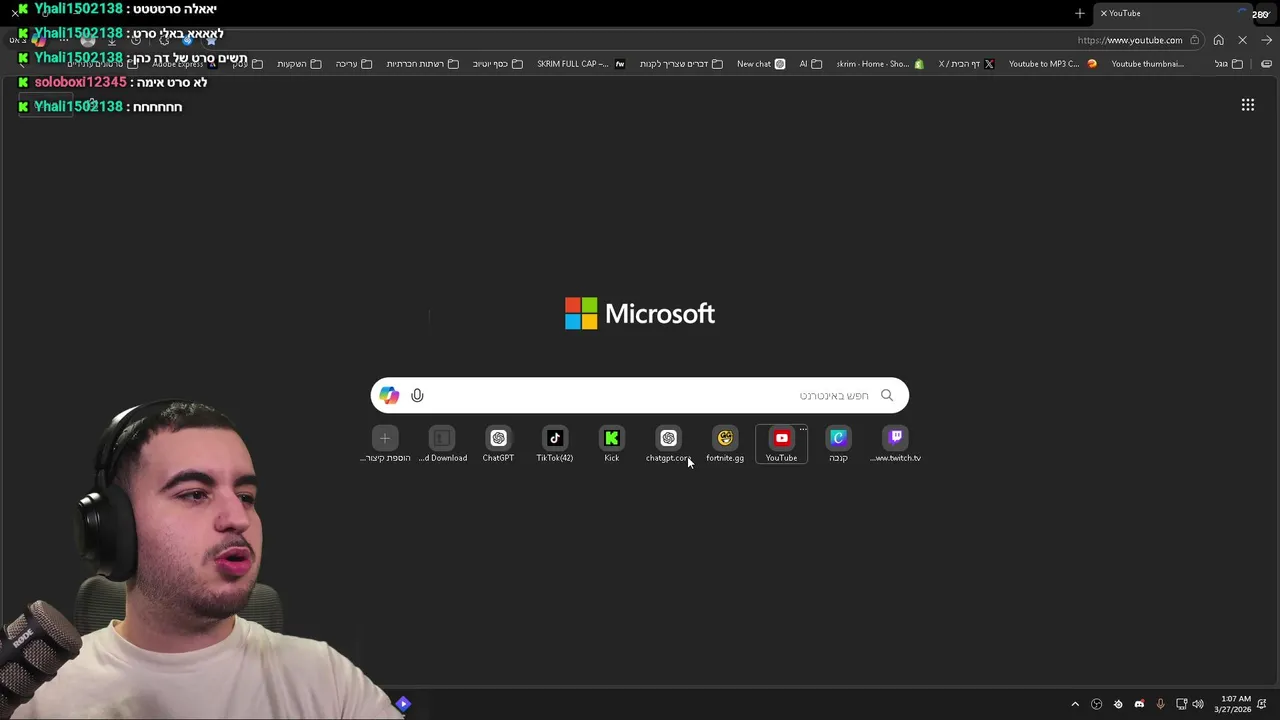Viewport: 1280px width, 720px height.
Task: Show hidden tray icons chevron
Action: [1075, 704]
